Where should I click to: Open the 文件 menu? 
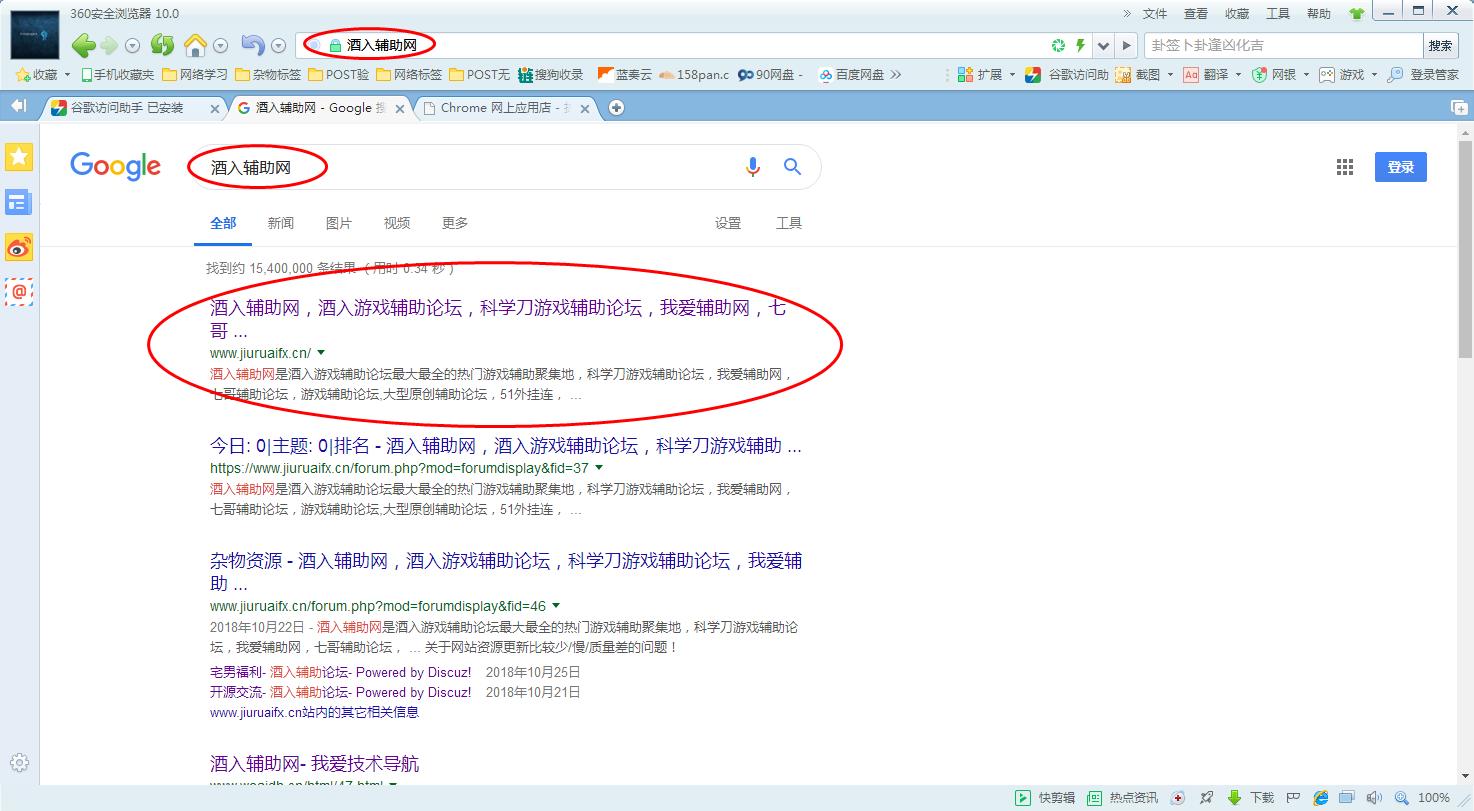point(1155,14)
